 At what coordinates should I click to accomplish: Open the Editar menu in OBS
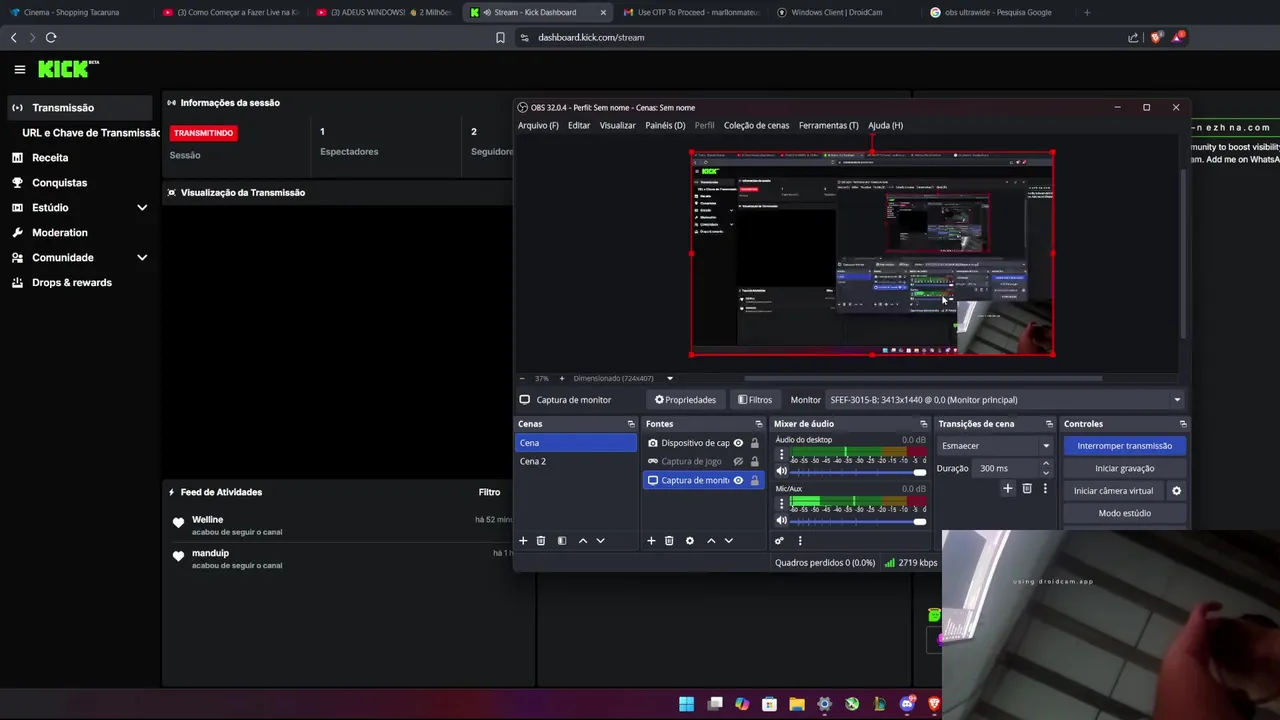[x=579, y=125]
